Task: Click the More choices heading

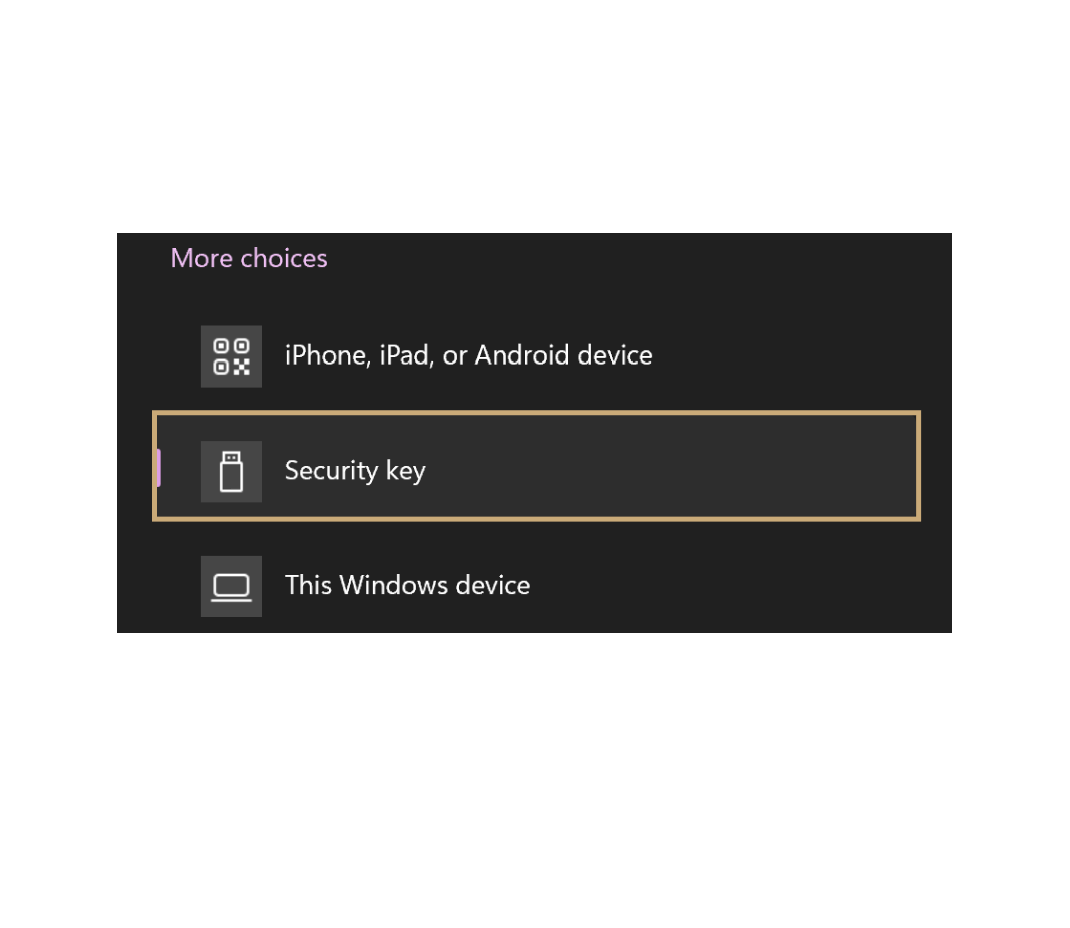Action: (x=249, y=258)
